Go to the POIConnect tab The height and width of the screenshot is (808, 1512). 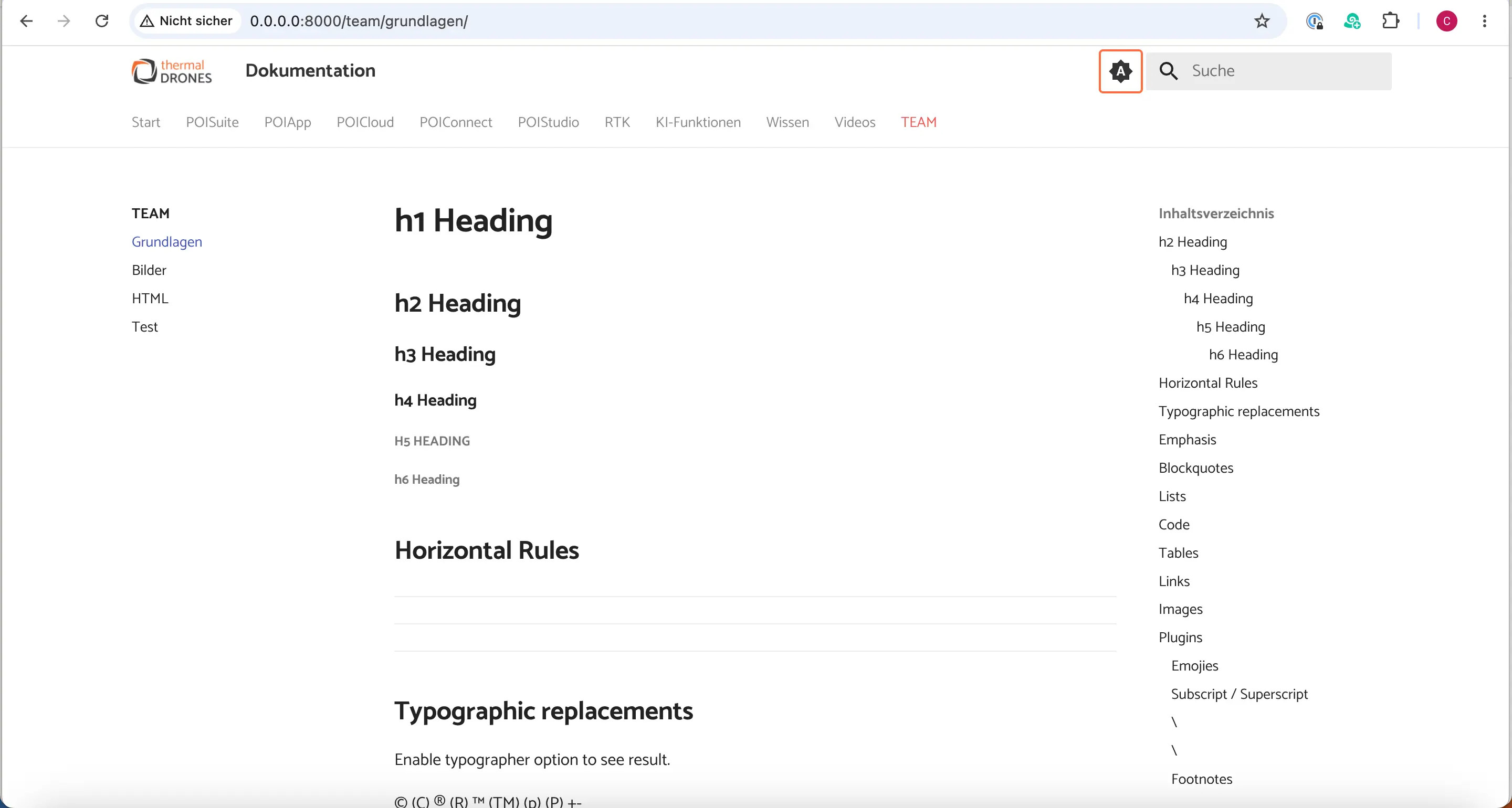(x=456, y=122)
